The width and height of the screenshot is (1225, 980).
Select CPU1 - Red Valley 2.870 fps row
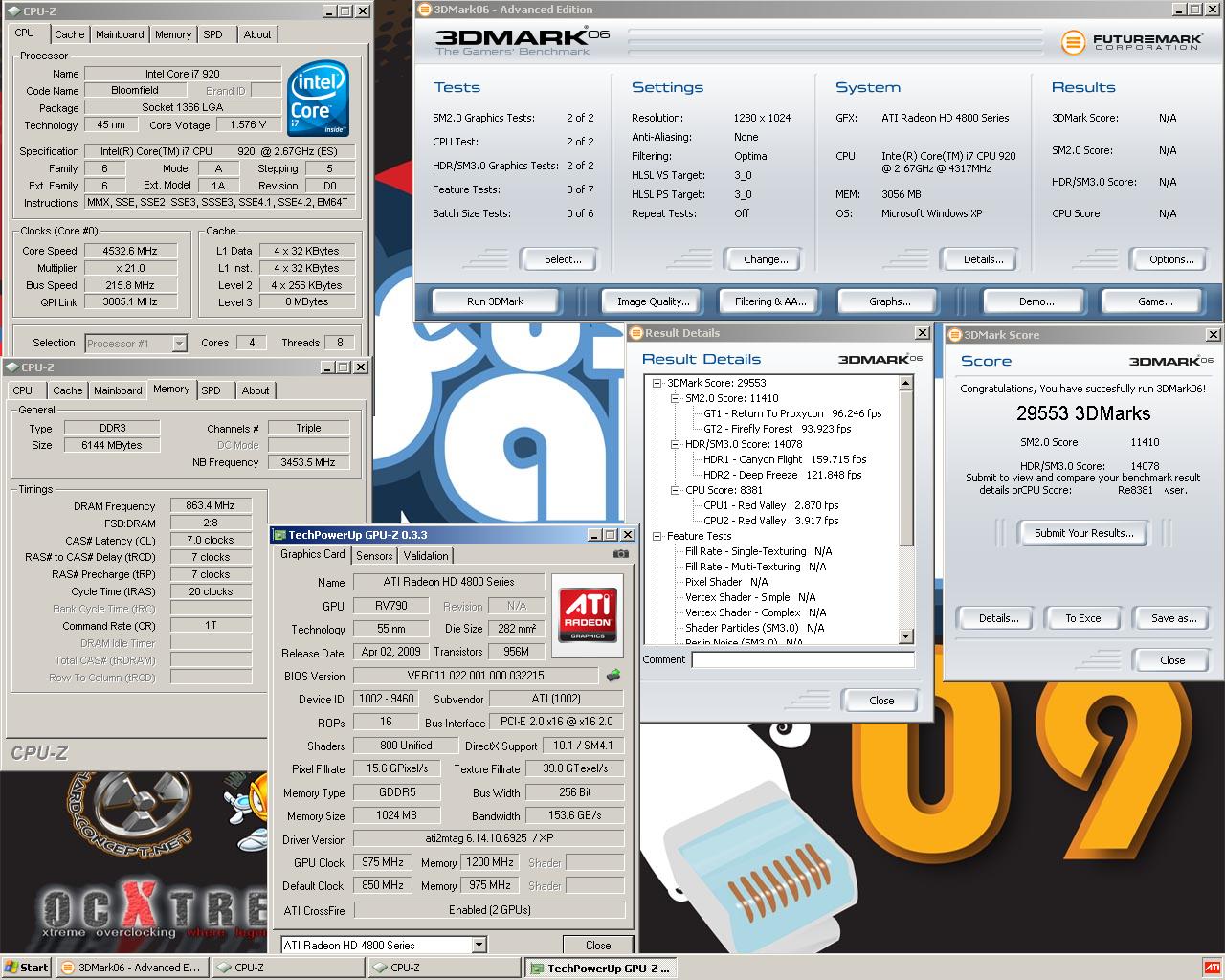[x=770, y=505]
